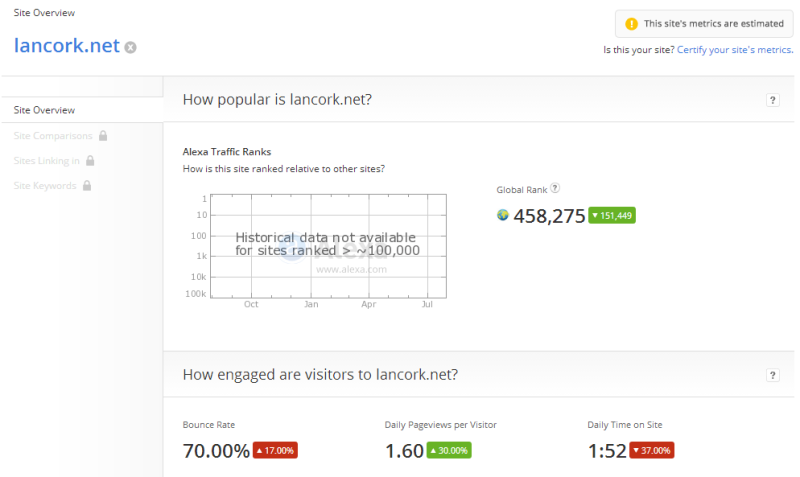
Task: Click the green 151,449 rank change badge
Action: pos(612,215)
